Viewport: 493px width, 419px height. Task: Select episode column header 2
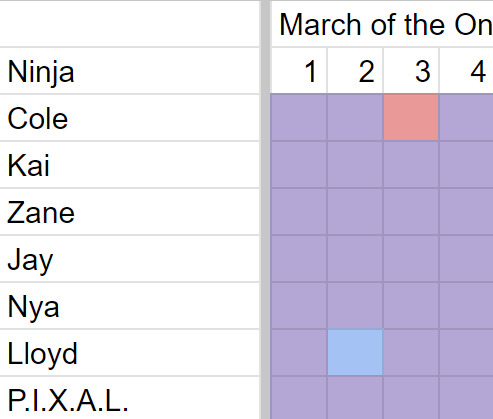[x=355, y=71]
